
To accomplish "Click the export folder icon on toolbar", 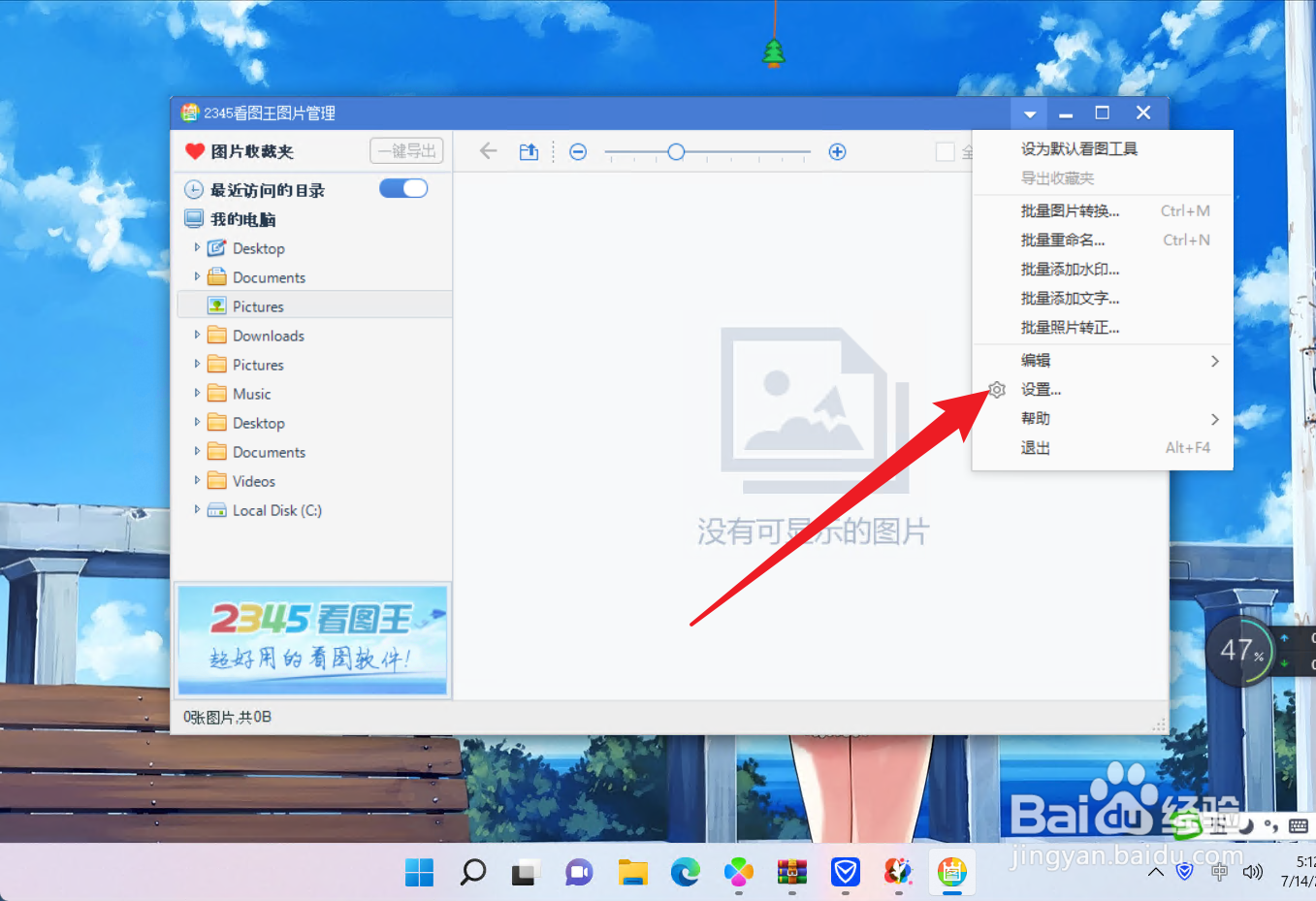I will click(x=529, y=151).
